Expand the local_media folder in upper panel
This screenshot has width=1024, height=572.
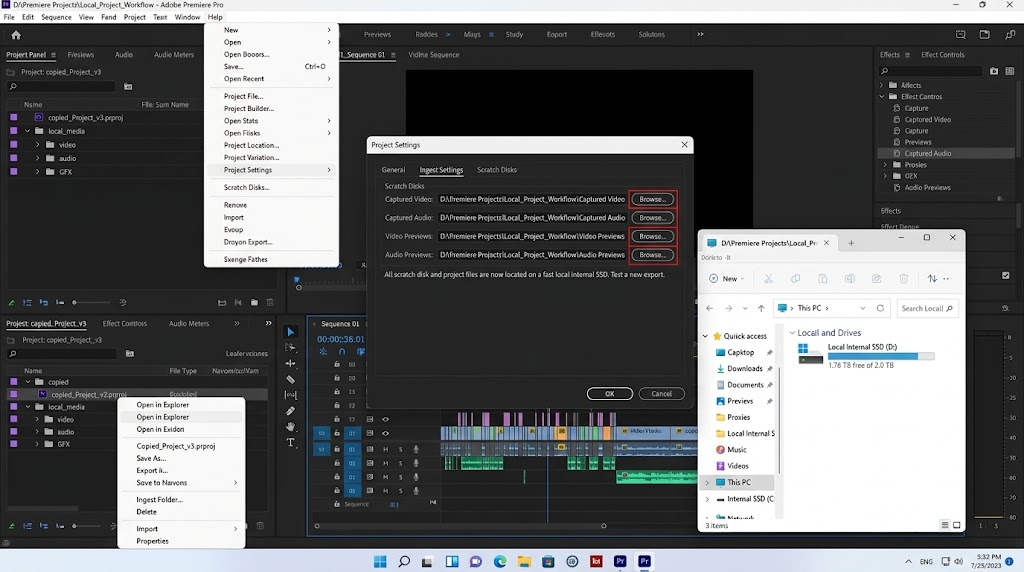pos(28,131)
